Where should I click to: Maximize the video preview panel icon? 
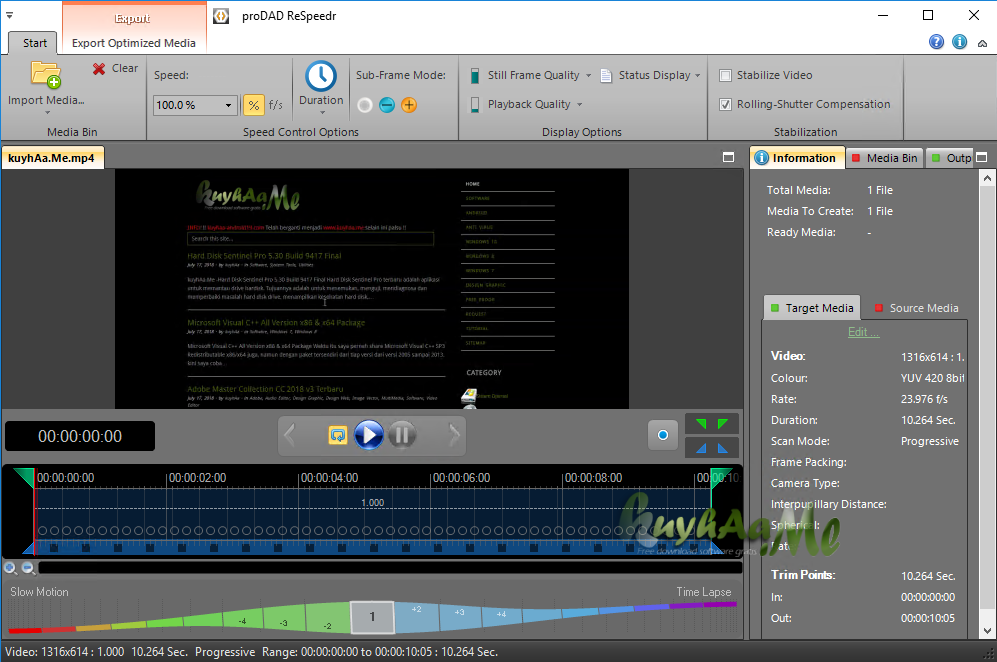click(x=729, y=157)
